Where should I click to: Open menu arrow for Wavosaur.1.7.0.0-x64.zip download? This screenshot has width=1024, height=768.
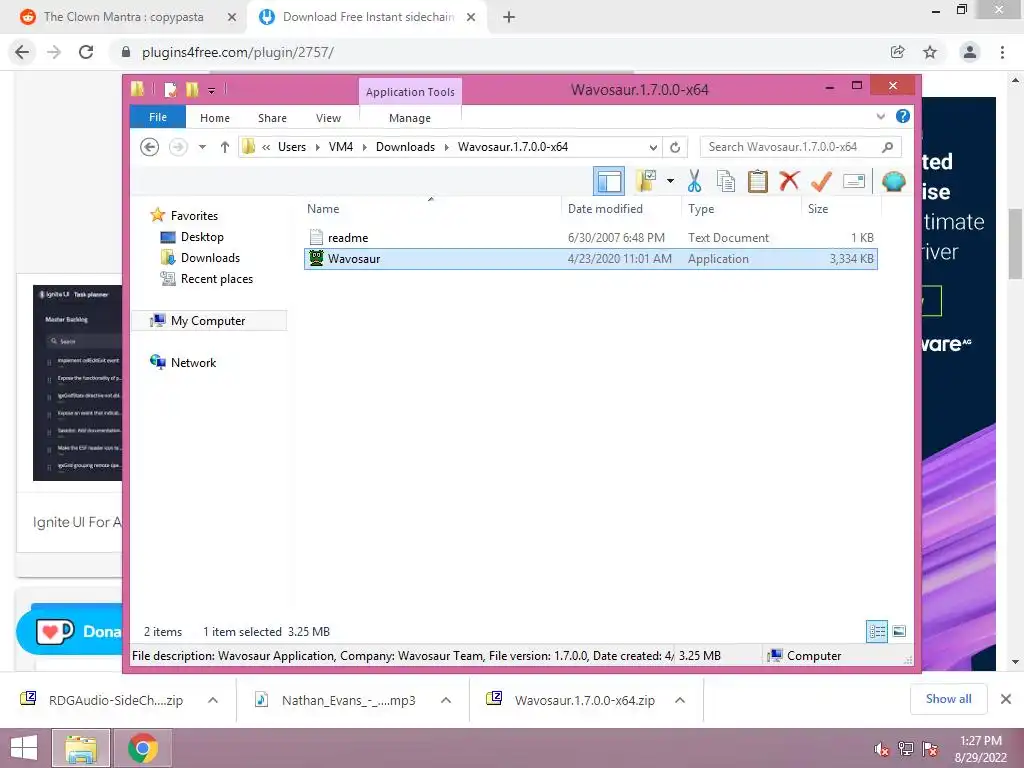point(680,700)
